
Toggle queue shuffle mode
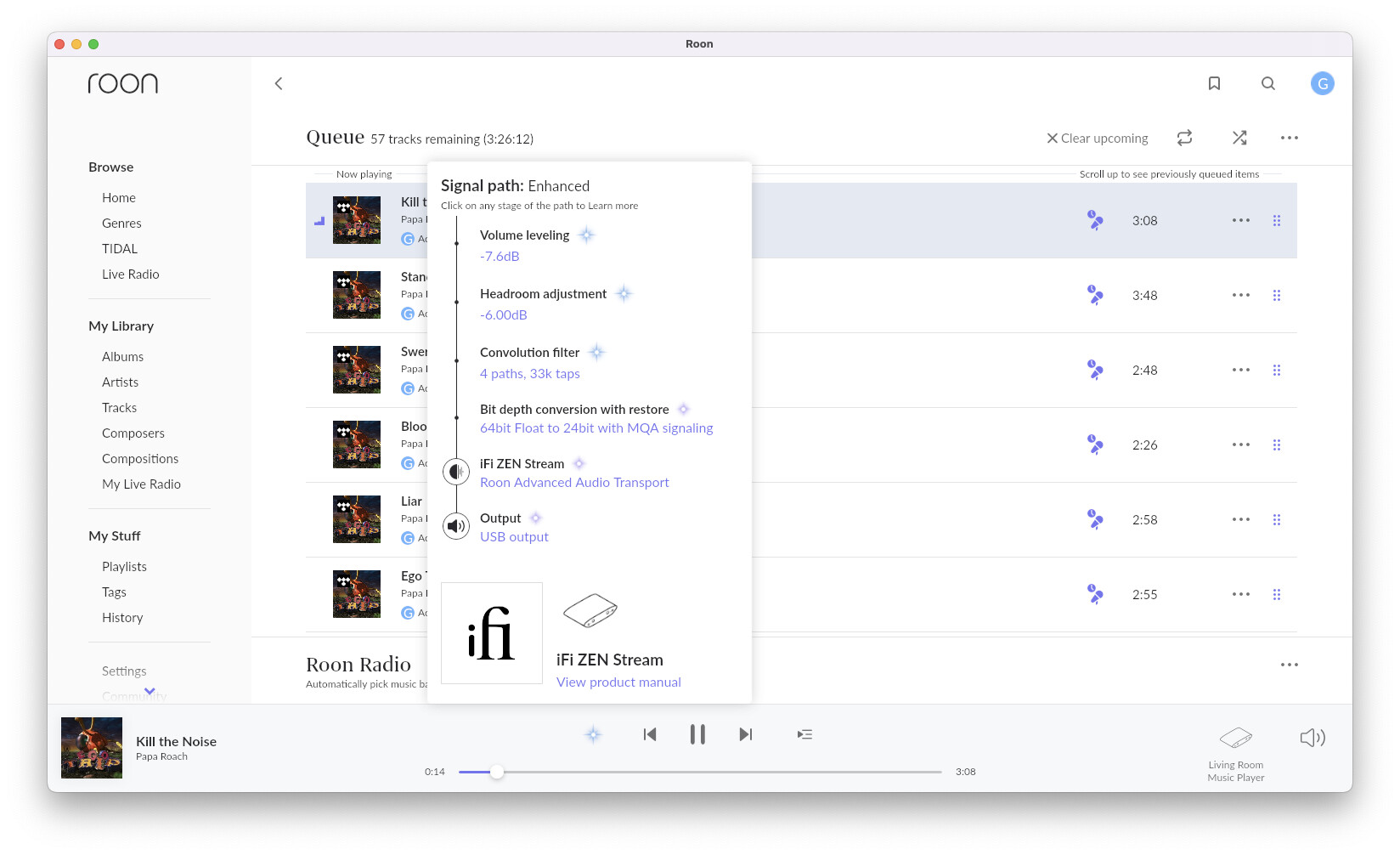coord(1239,138)
